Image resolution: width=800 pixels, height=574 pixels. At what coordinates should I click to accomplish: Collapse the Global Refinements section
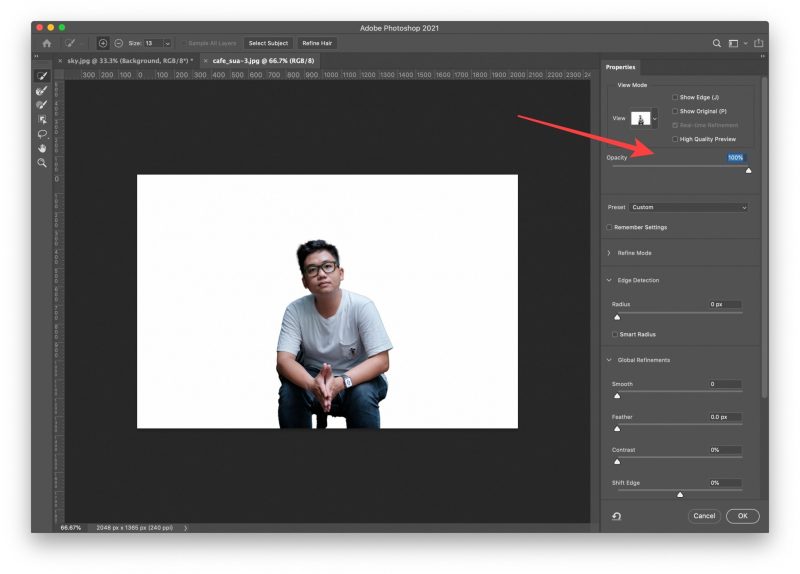609,360
